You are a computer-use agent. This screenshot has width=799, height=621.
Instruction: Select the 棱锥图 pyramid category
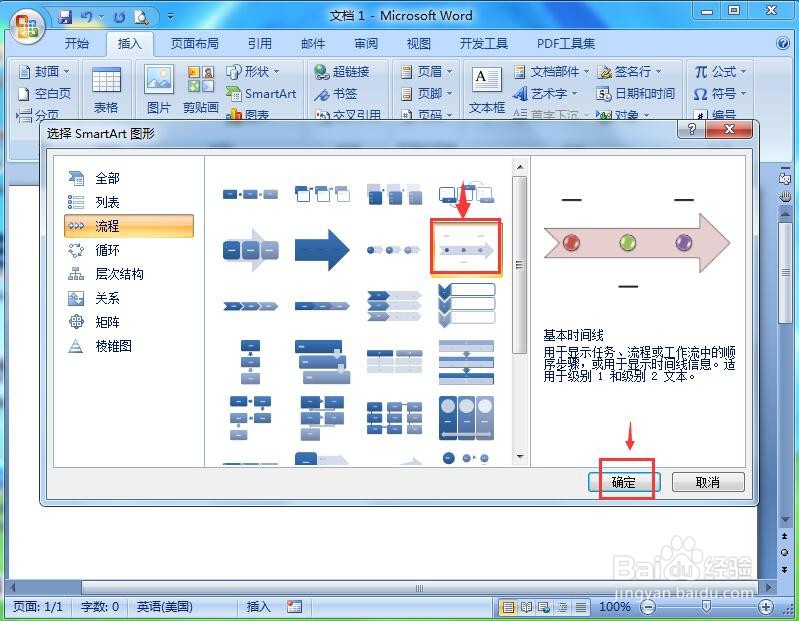tap(128, 346)
